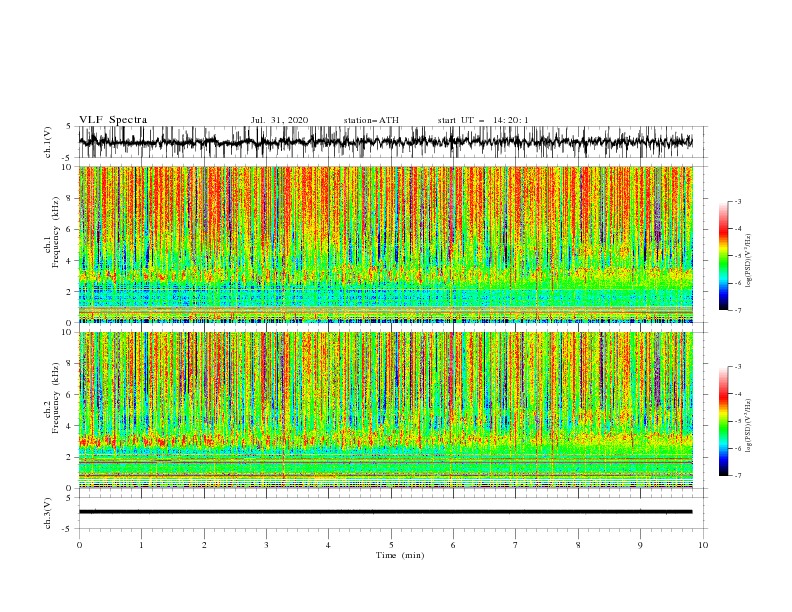Click time axis tick label "0"
This screenshot has height=612, width=792.
point(79,545)
